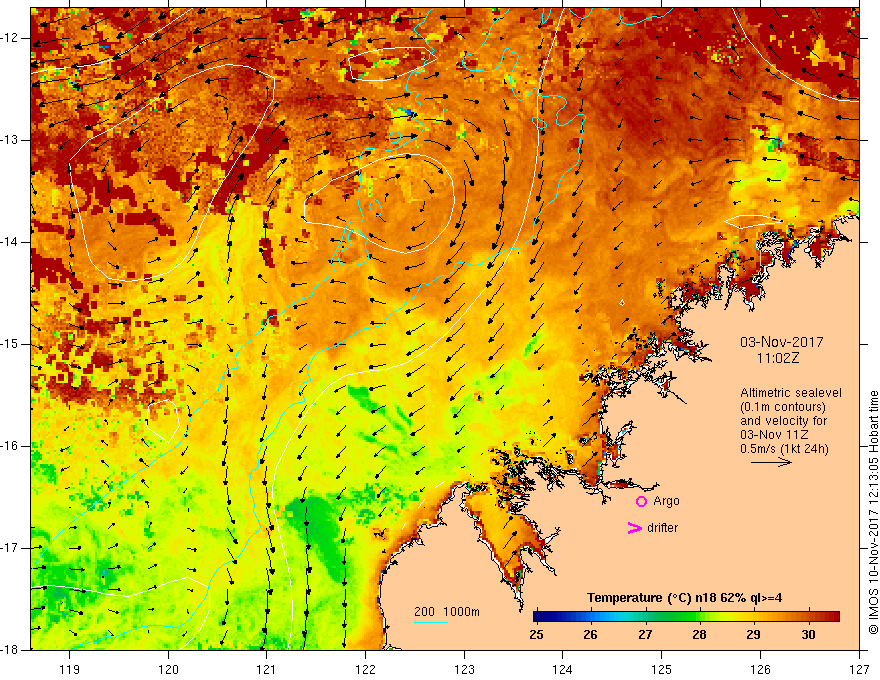
Task: Click the latitude axis label '-12'
Action: click(10, 38)
